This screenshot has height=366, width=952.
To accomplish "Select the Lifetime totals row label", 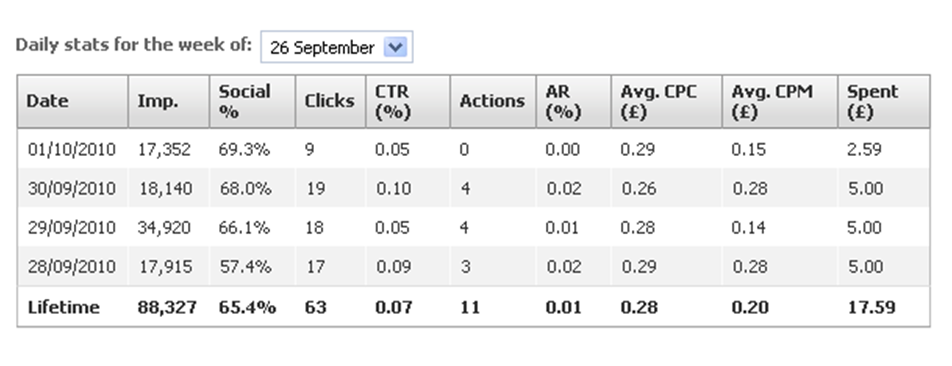I will pyautogui.click(x=64, y=307).
